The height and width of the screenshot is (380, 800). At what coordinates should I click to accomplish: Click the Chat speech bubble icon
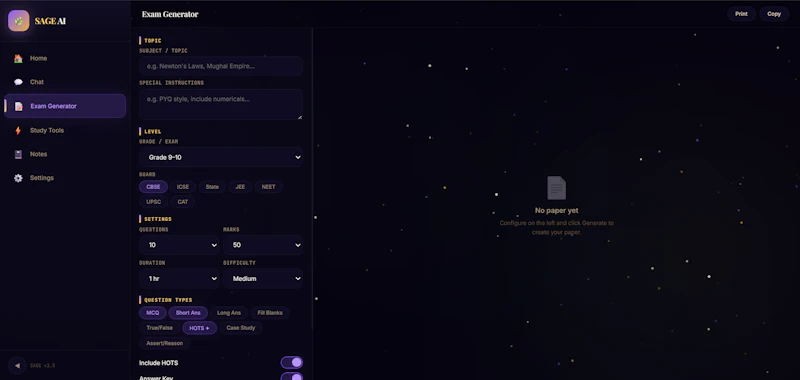(18, 82)
